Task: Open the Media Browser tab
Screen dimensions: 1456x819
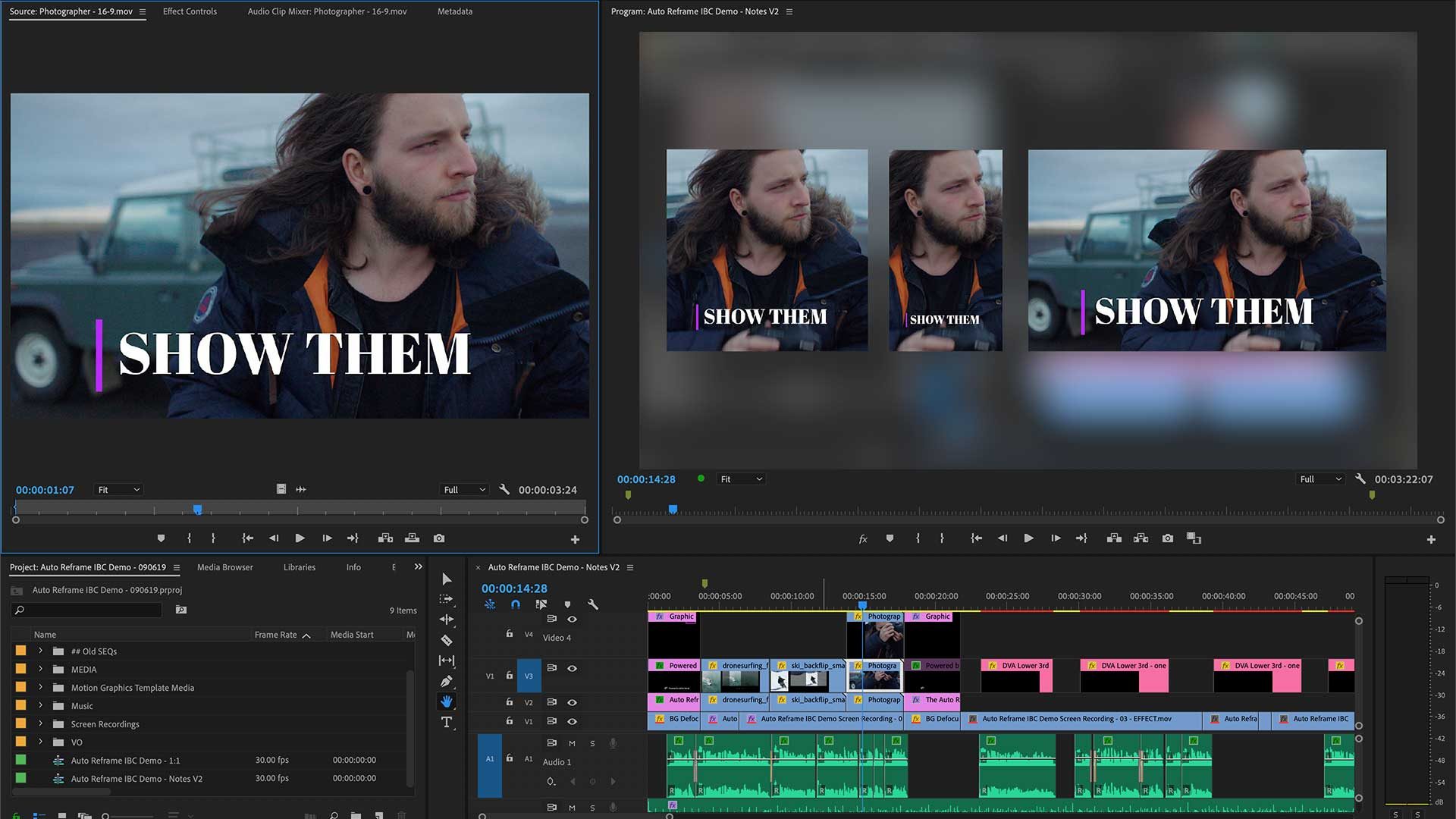Action: coord(224,567)
